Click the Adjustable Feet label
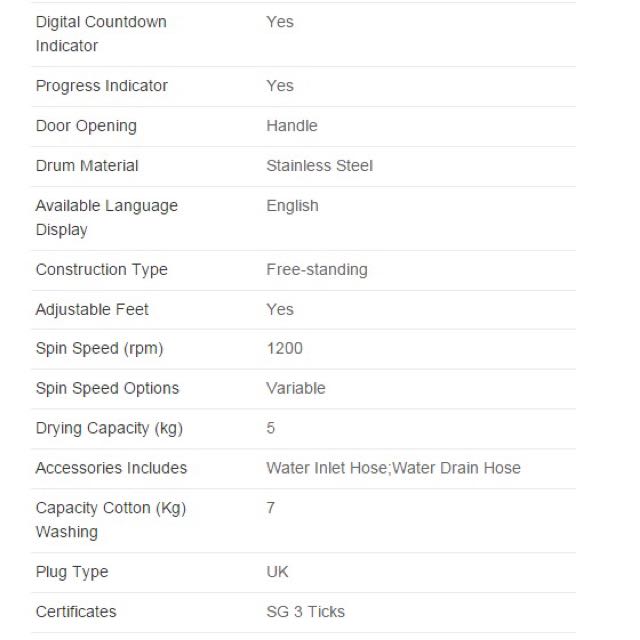The image size is (640, 640). [x=92, y=309]
